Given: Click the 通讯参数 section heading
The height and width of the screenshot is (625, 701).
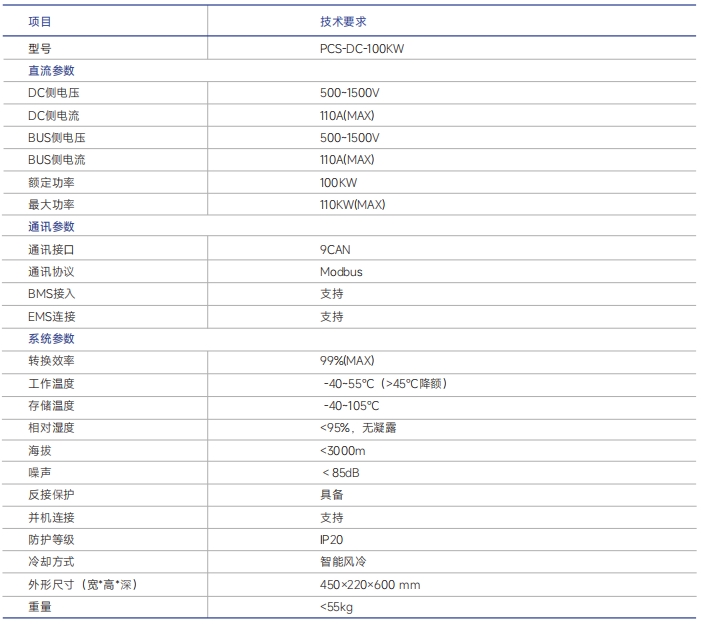Looking at the screenshot, I should point(51,227).
